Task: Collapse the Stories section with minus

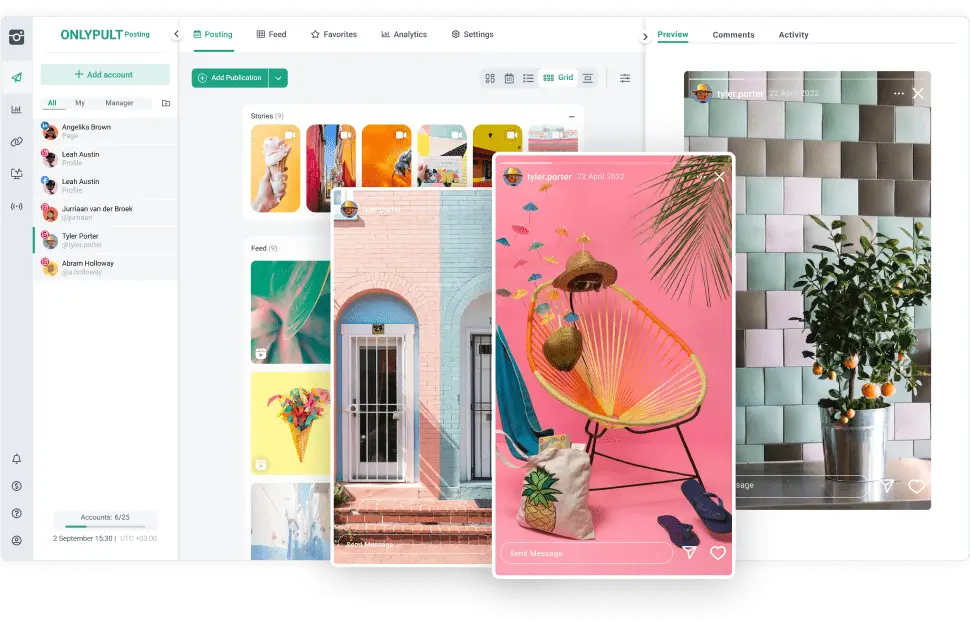Action: pyautogui.click(x=571, y=116)
